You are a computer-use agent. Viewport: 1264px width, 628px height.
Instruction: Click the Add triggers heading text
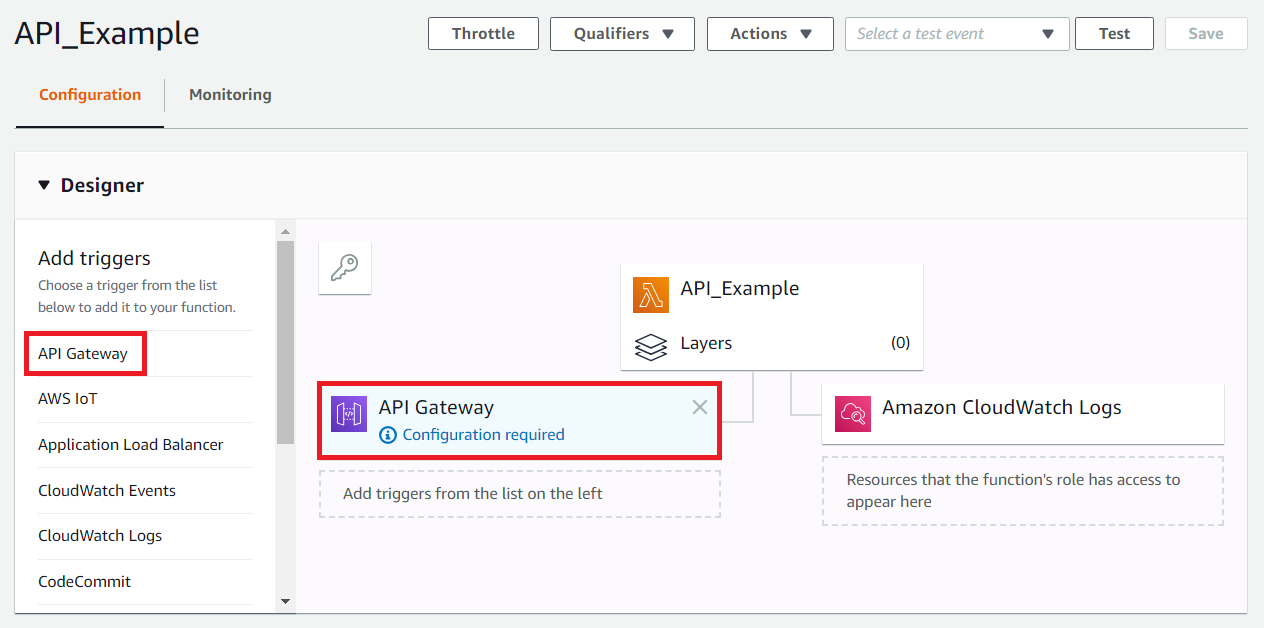94,259
